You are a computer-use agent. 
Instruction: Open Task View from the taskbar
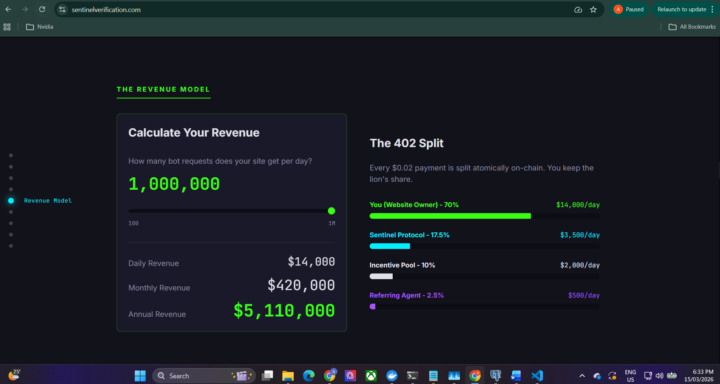pos(267,376)
